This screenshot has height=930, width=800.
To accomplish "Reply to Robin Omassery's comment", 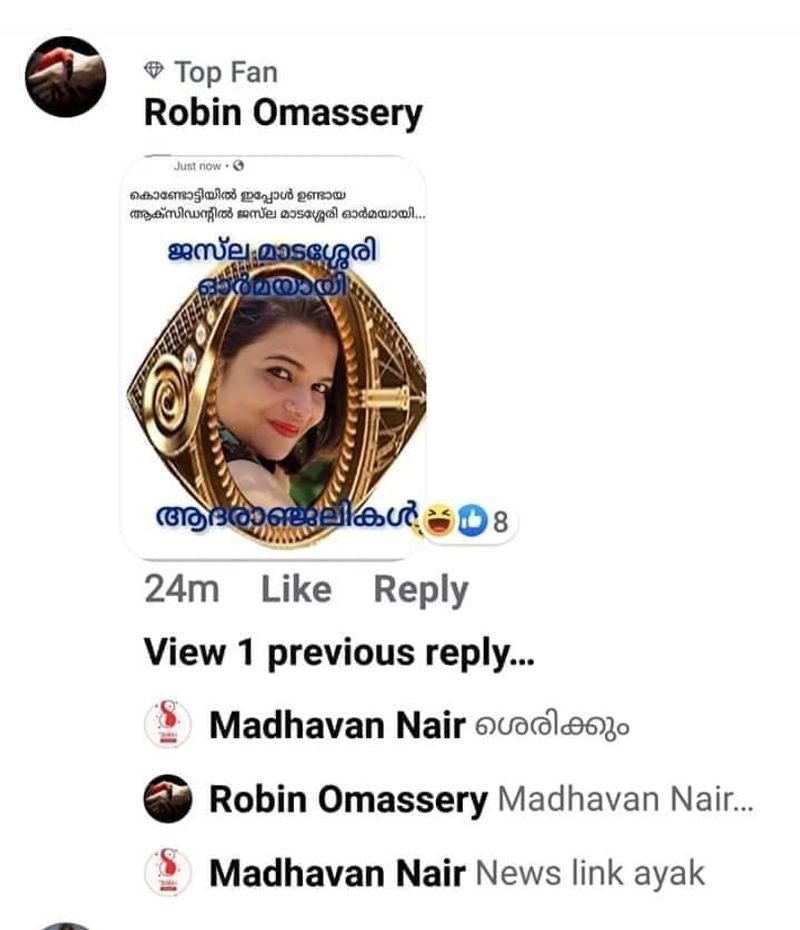I will point(420,590).
